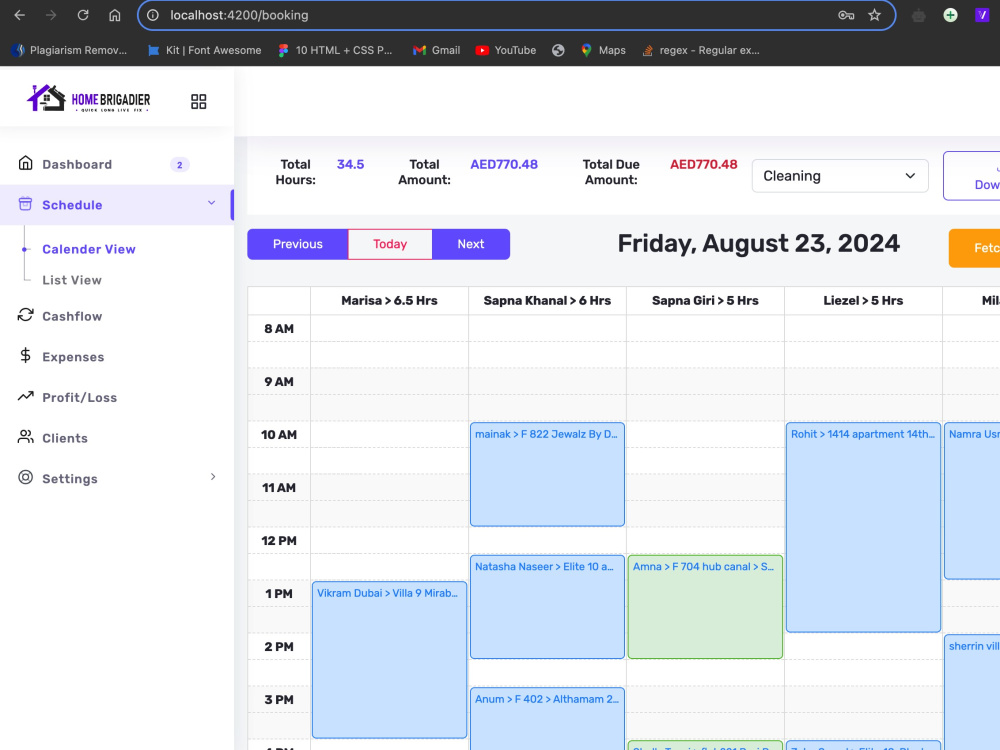The width and height of the screenshot is (1000, 750).
Task: Open the Namra booking block
Action: click(972, 501)
